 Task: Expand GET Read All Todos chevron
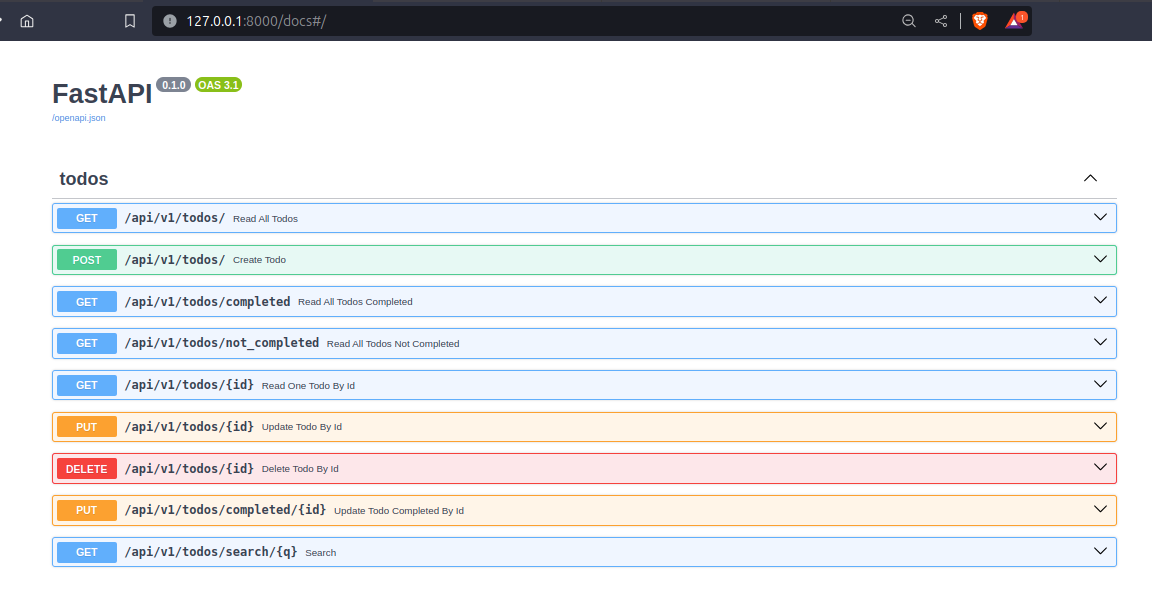point(1100,217)
